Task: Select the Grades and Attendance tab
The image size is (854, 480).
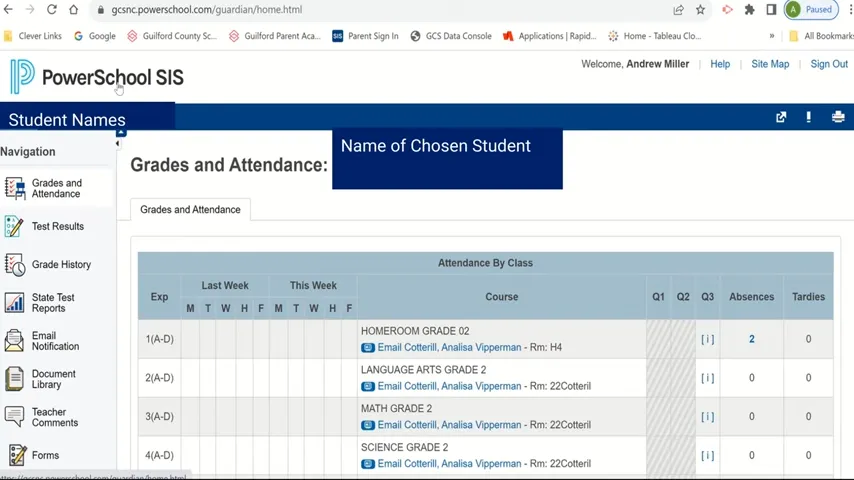Action: click(190, 210)
